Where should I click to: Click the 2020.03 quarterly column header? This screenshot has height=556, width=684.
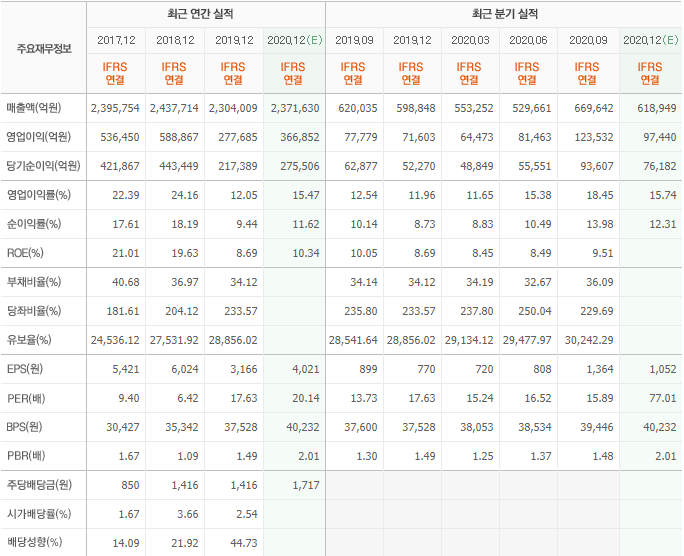pyautogui.click(x=470, y=40)
